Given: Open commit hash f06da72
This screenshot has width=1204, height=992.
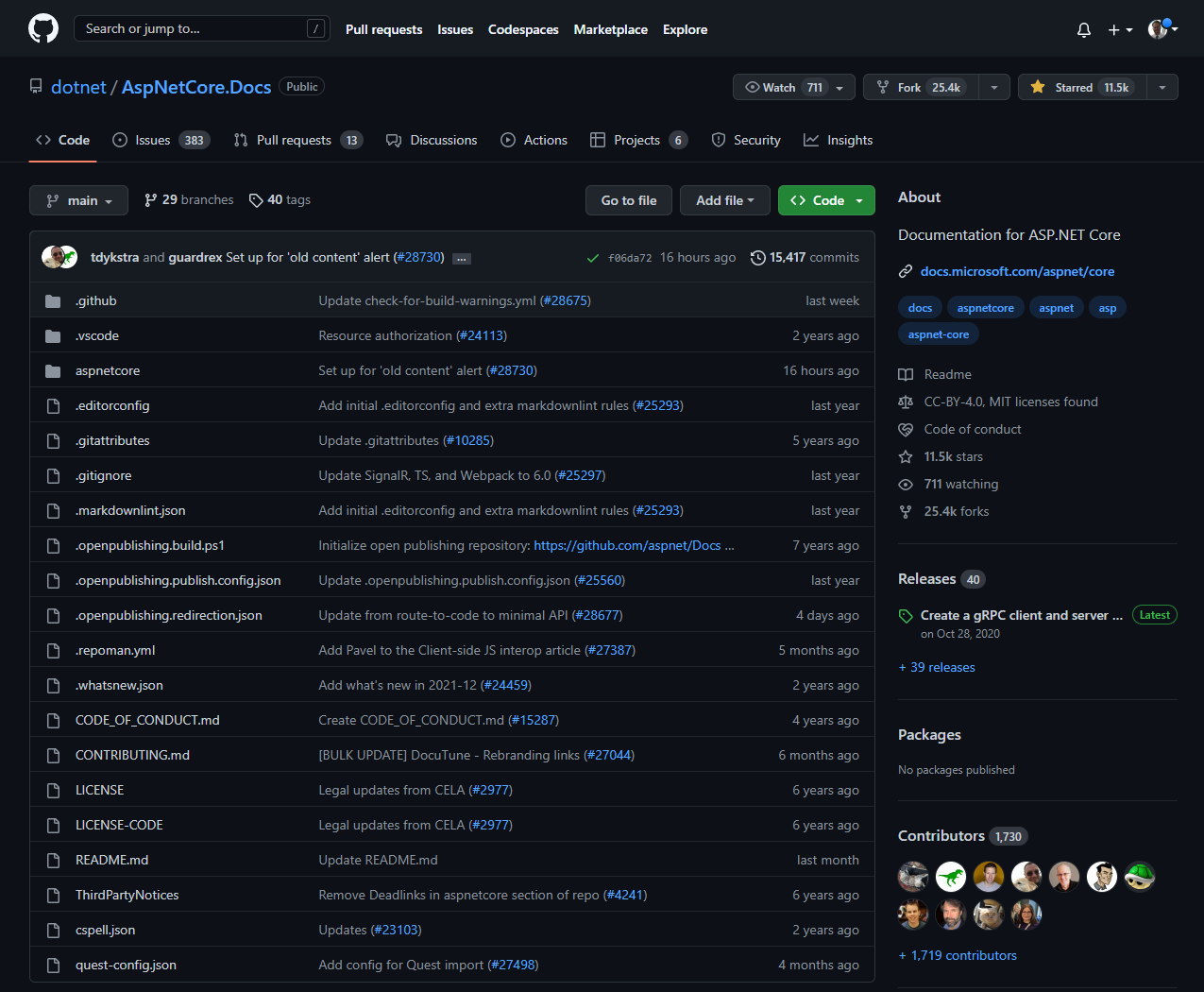Looking at the screenshot, I should tap(630, 258).
